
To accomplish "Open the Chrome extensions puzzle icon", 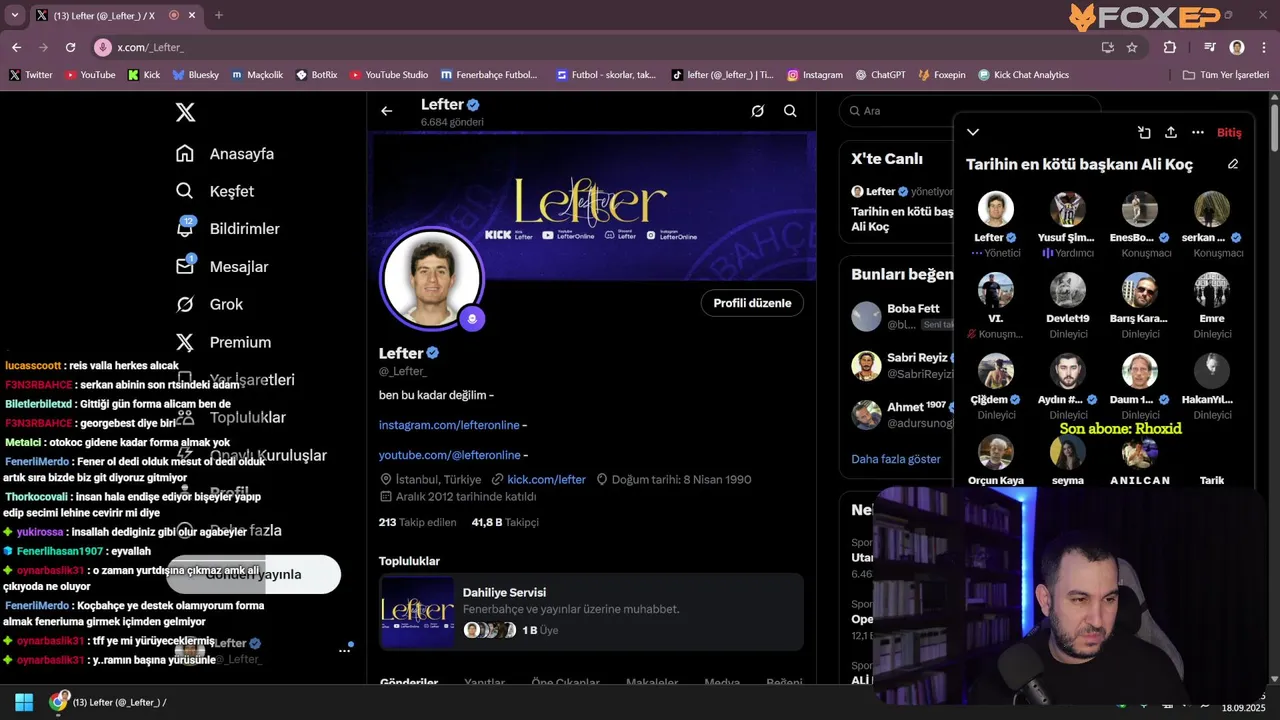I will 1170,47.
